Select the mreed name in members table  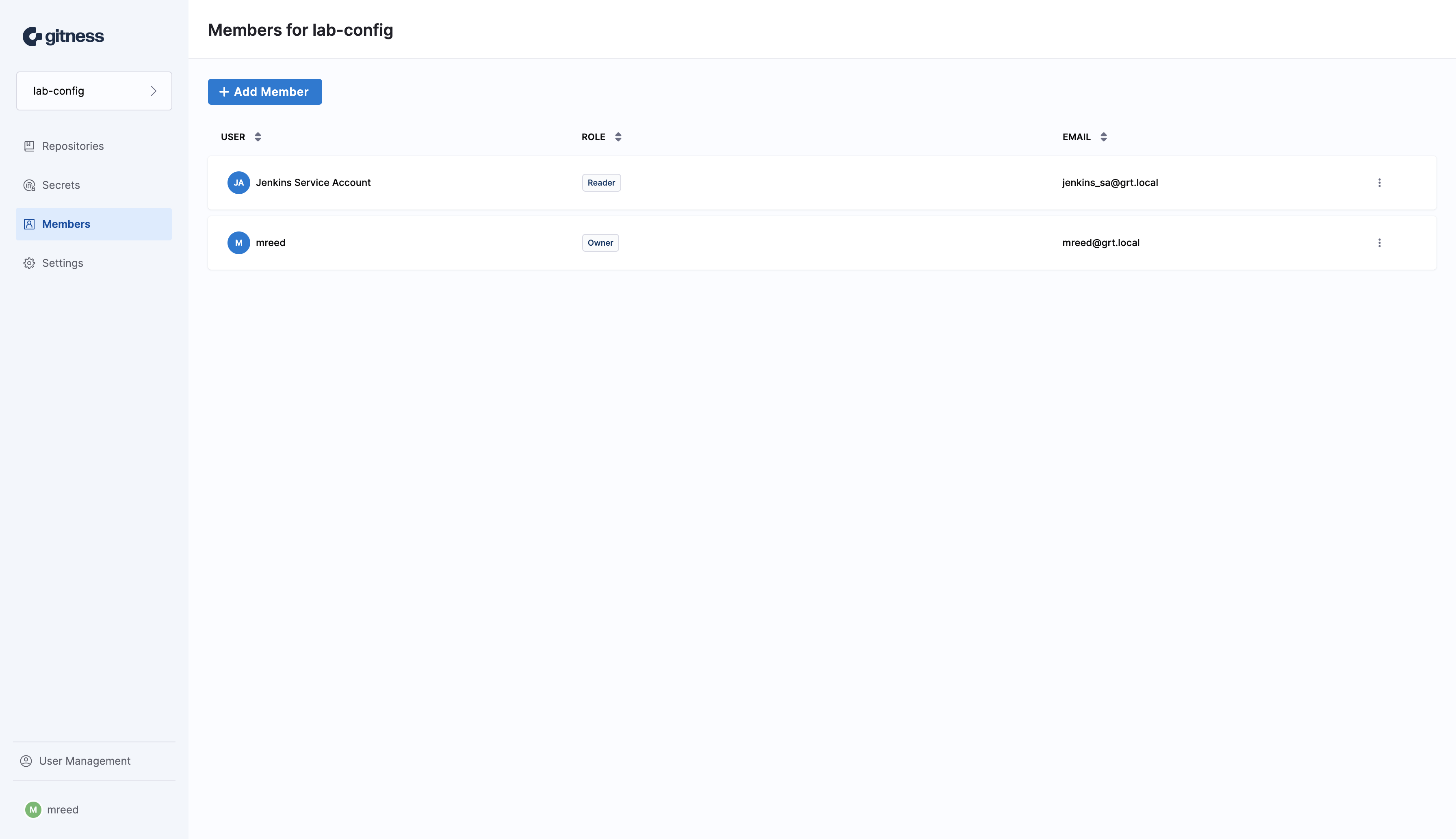click(x=270, y=242)
